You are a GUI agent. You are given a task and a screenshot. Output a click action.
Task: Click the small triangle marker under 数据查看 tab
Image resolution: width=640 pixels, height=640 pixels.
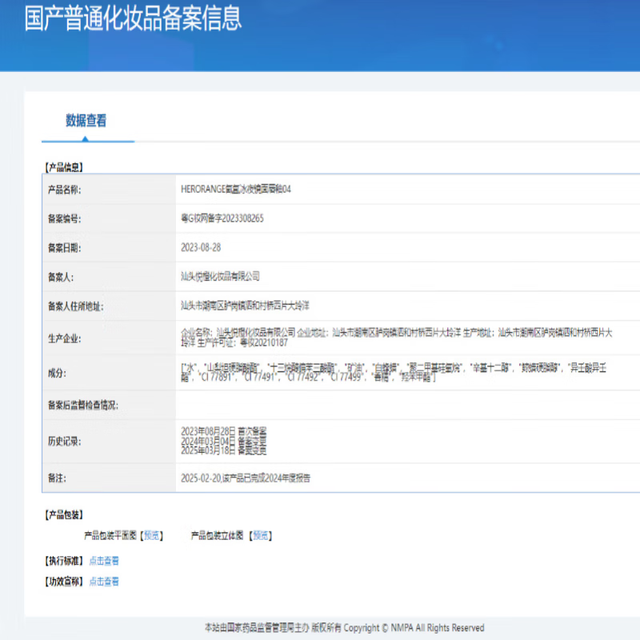(85, 139)
